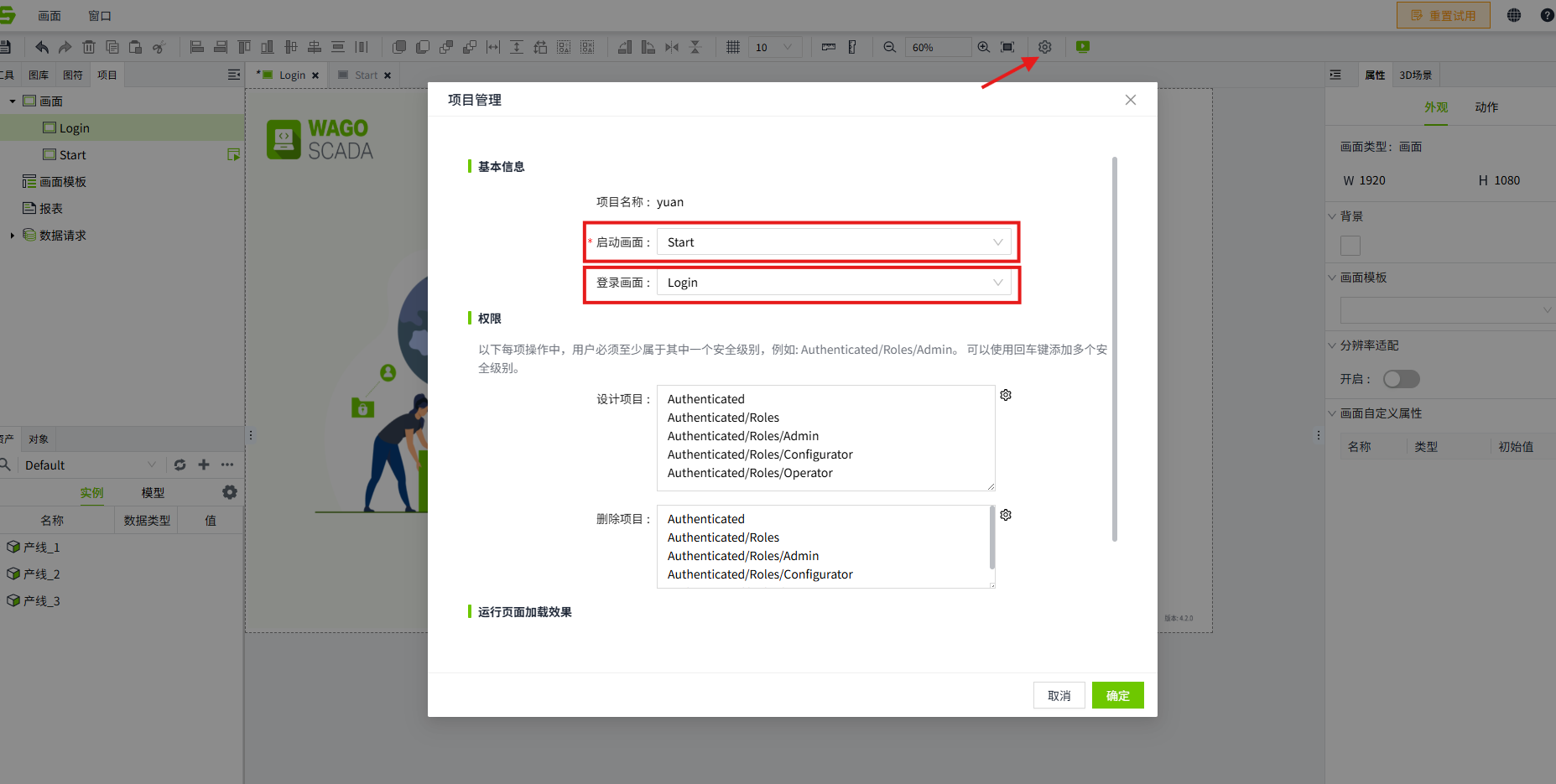Click the undo arrow in the toolbar
The width and height of the screenshot is (1556, 784).
pyautogui.click(x=42, y=47)
